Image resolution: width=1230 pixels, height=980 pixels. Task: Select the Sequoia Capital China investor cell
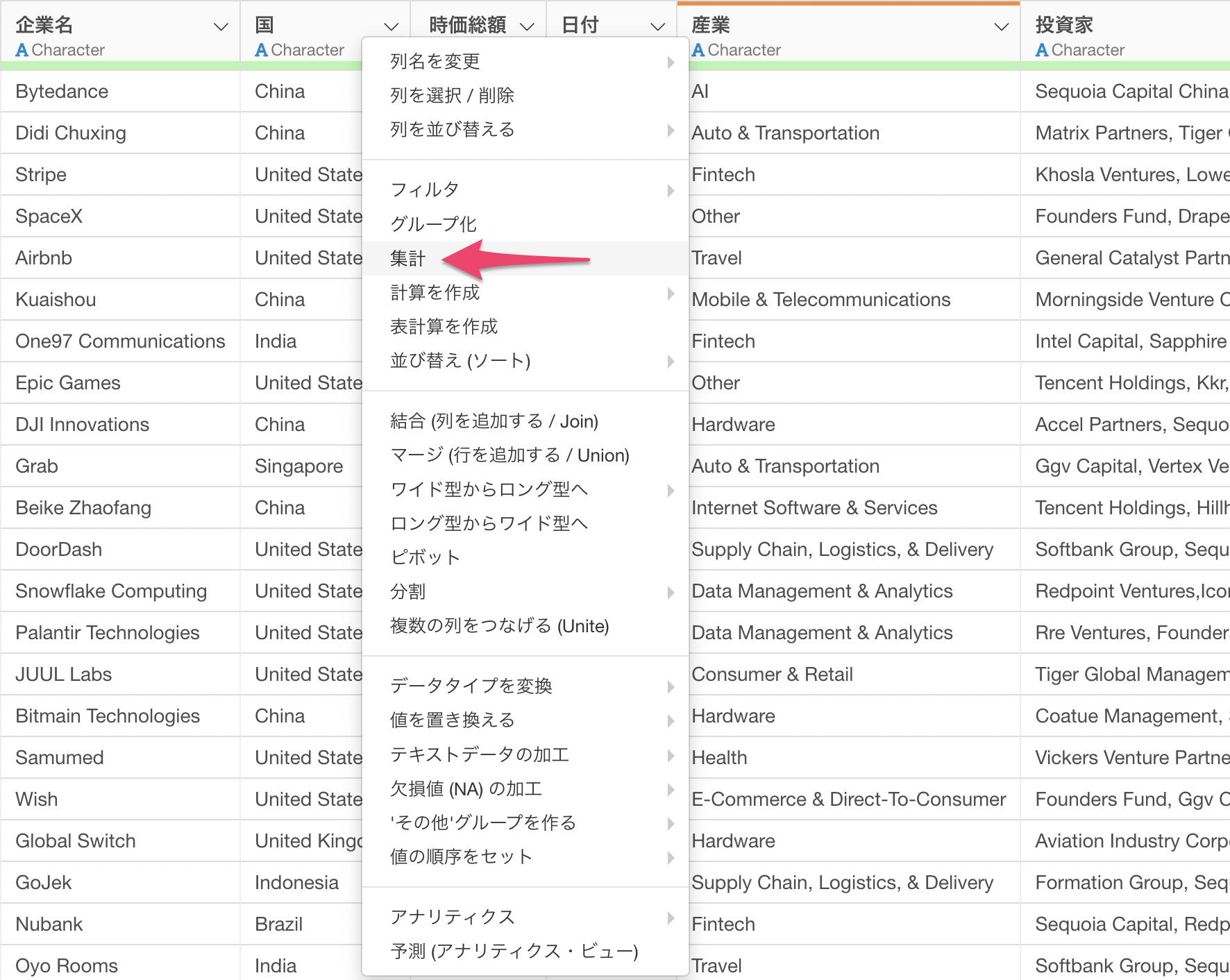pyautogui.click(x=1125, y=92)
